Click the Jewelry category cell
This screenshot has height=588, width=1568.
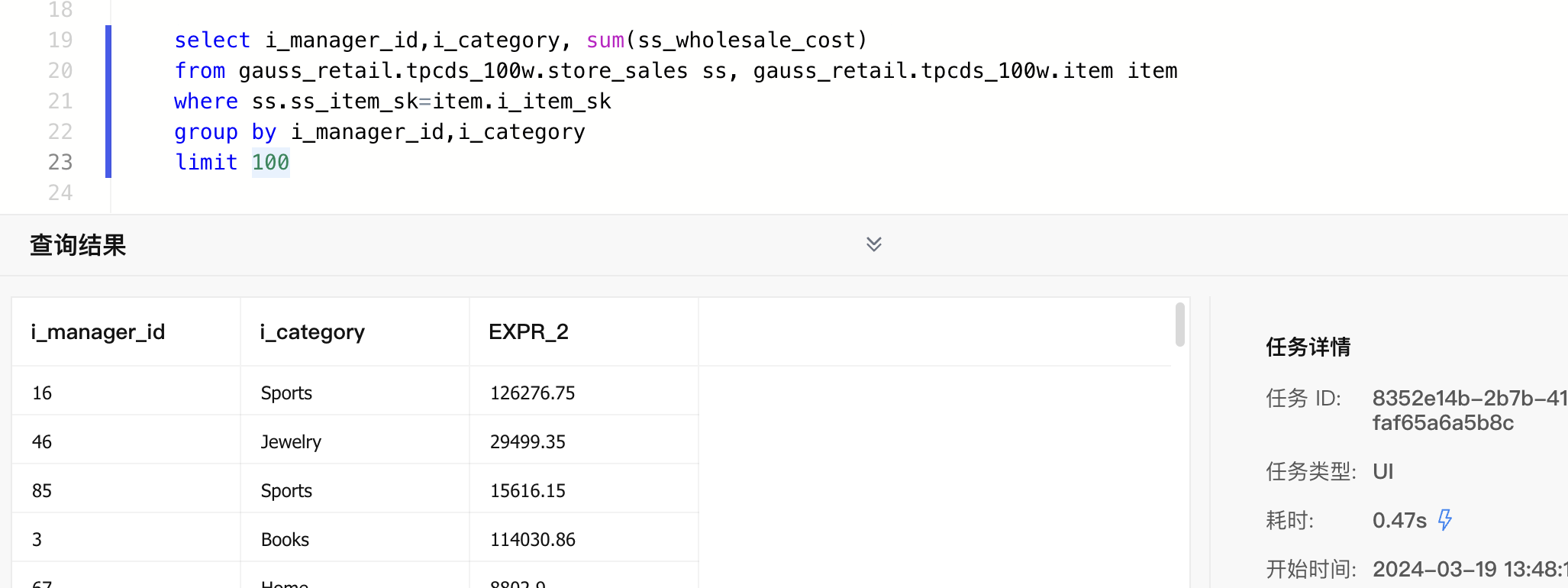tap(291, 442)
